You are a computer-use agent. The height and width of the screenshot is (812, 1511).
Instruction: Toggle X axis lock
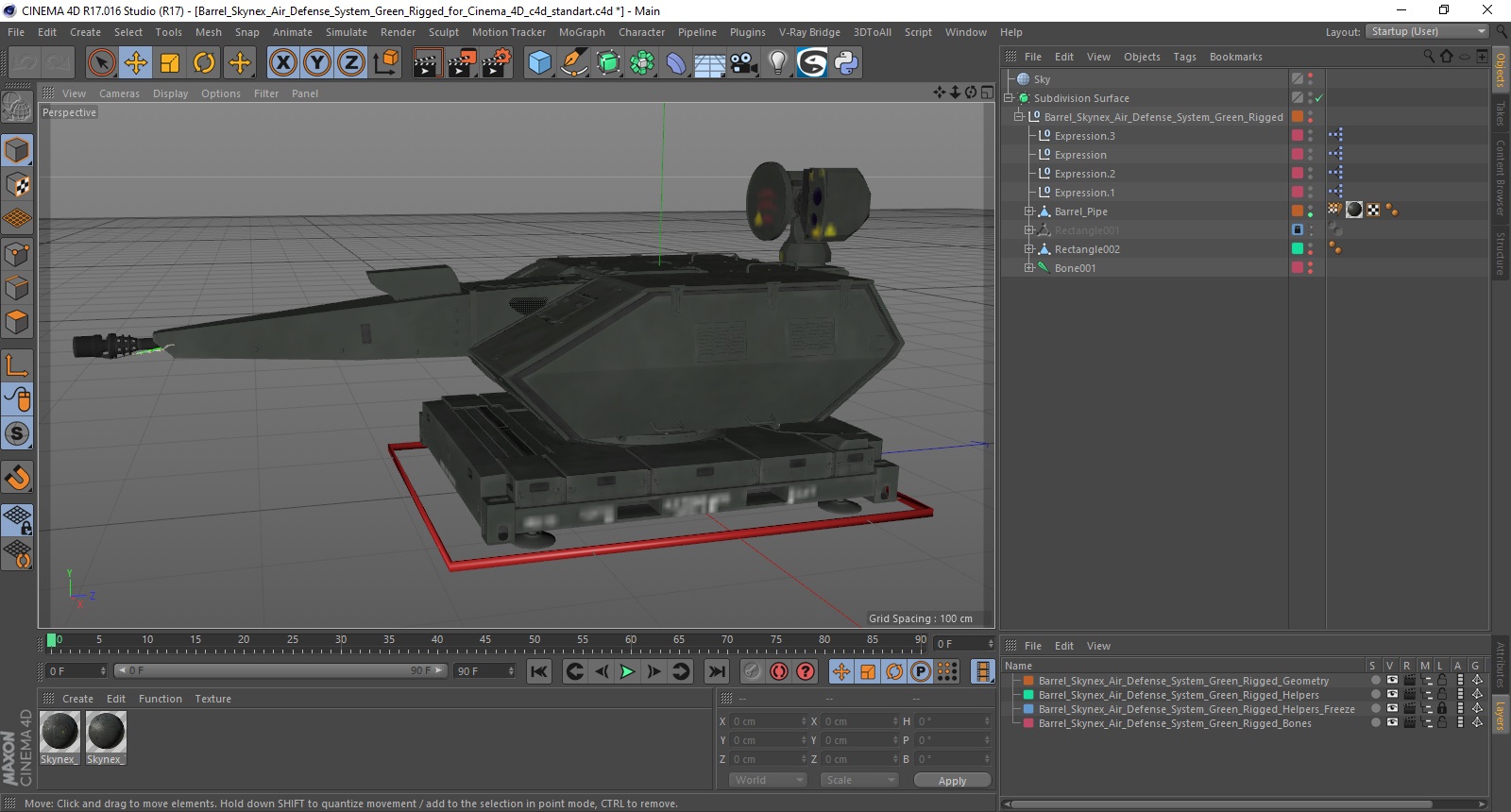282,63
